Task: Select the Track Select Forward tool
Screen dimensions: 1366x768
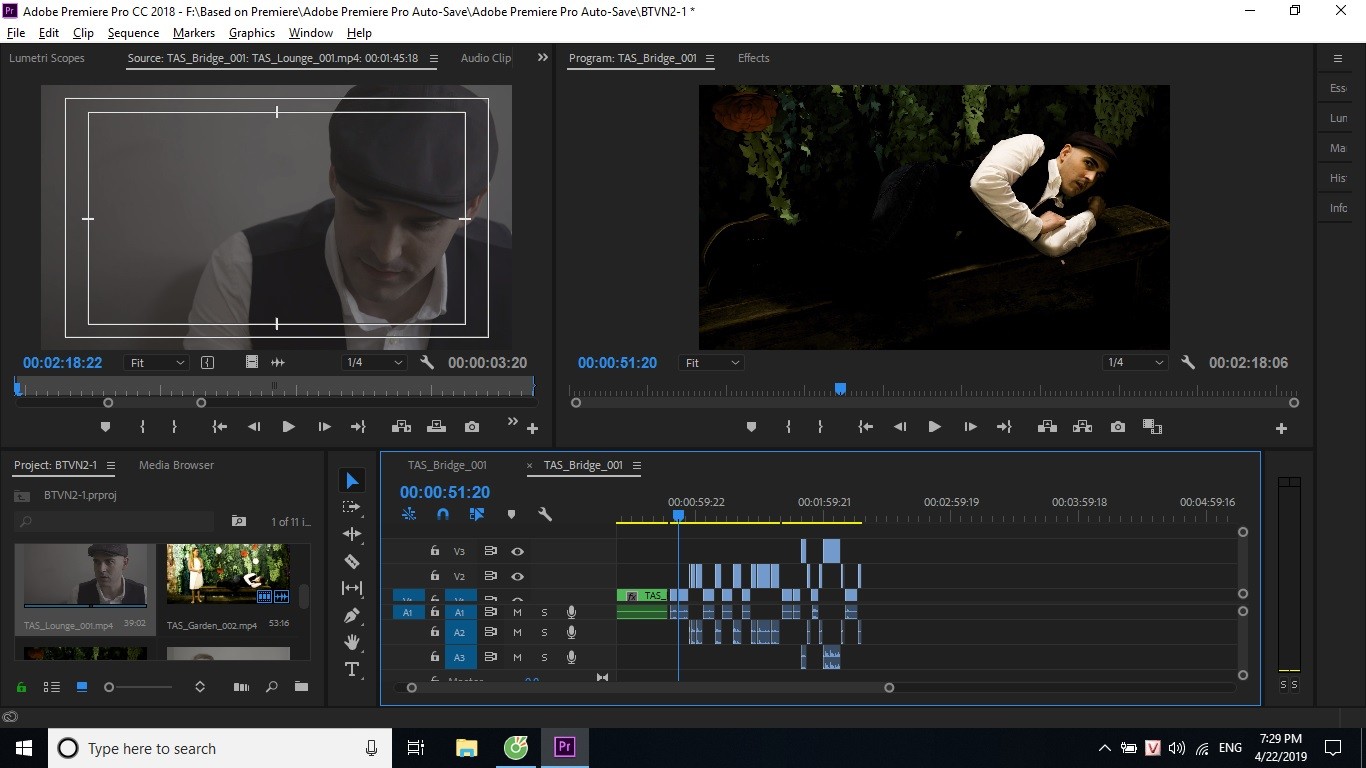Action: click(352, 507)
